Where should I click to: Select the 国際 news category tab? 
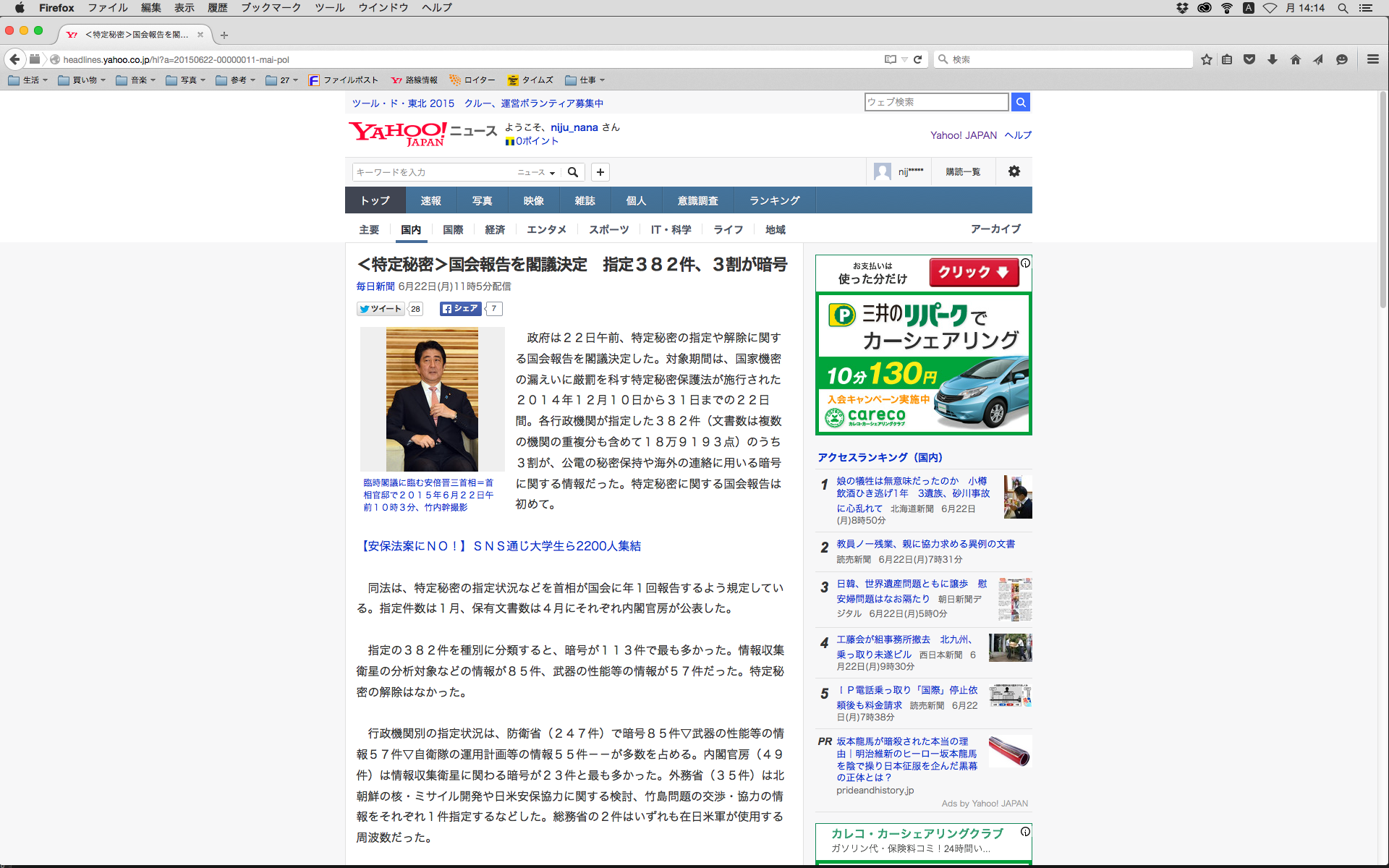click(453, 229)
